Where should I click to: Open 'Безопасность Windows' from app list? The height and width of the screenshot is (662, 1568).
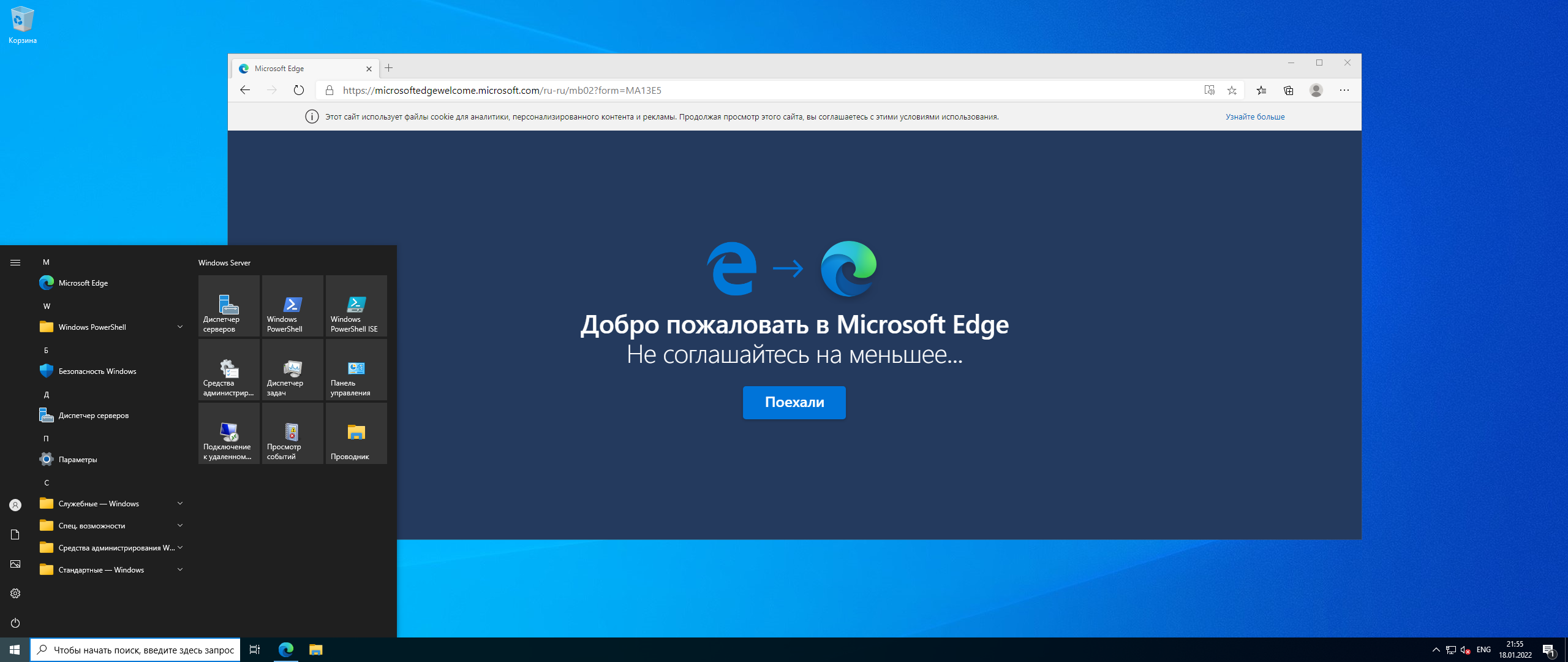pyautogui.click(x=112, y=371)
